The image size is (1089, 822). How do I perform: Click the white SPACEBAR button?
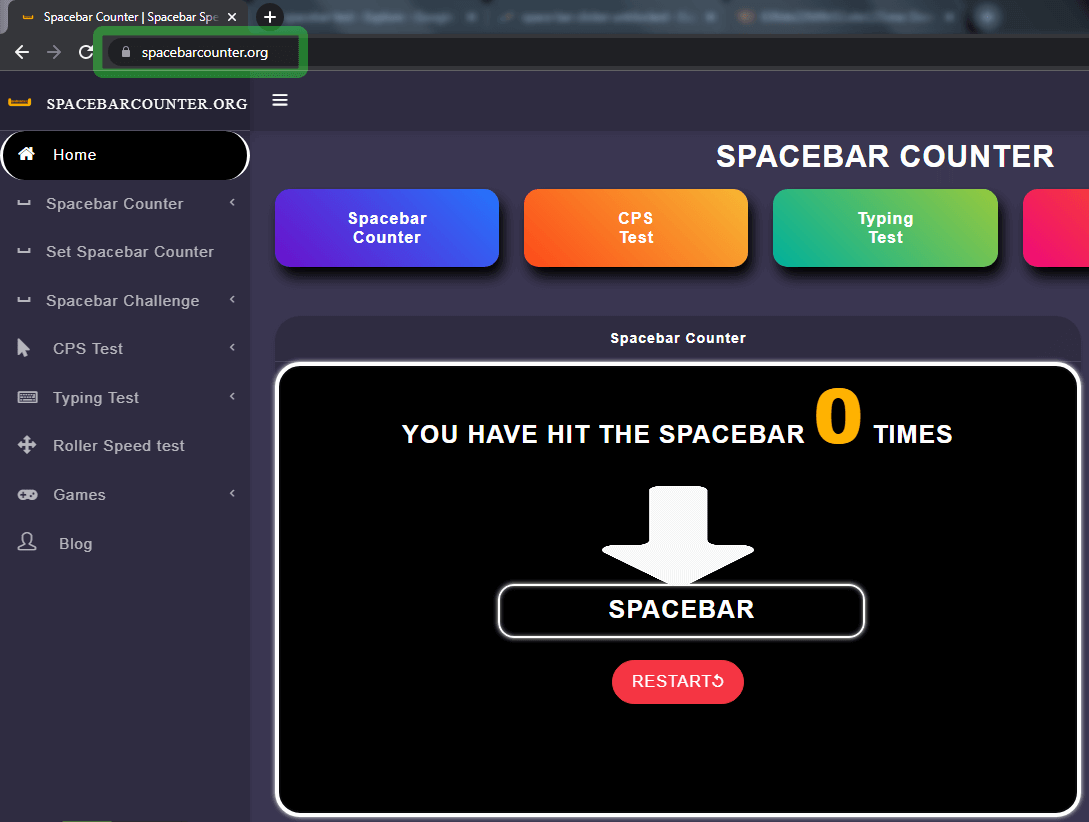tap(681, 610)
